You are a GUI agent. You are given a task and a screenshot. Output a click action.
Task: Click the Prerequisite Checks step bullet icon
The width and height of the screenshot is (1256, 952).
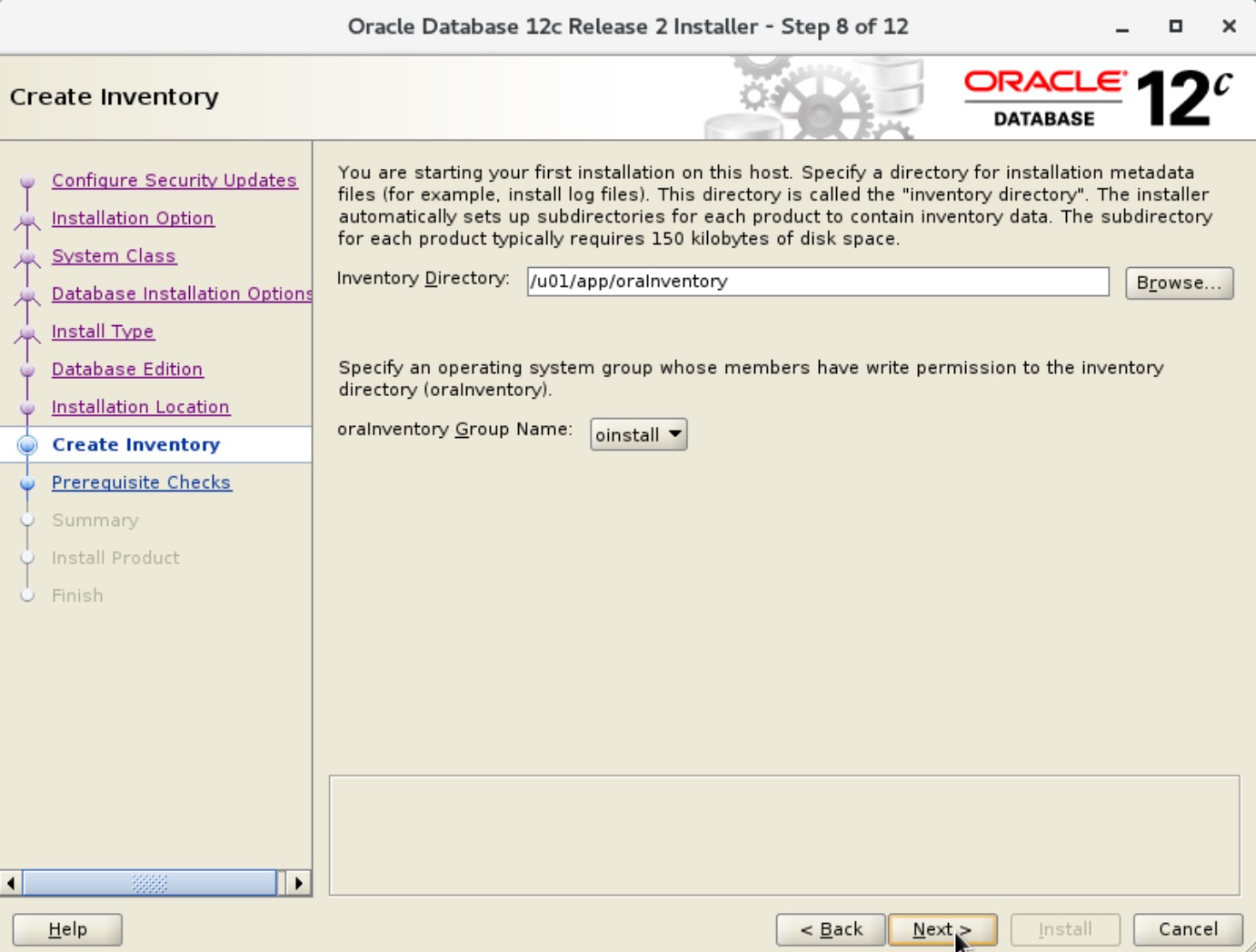(27, 483)
